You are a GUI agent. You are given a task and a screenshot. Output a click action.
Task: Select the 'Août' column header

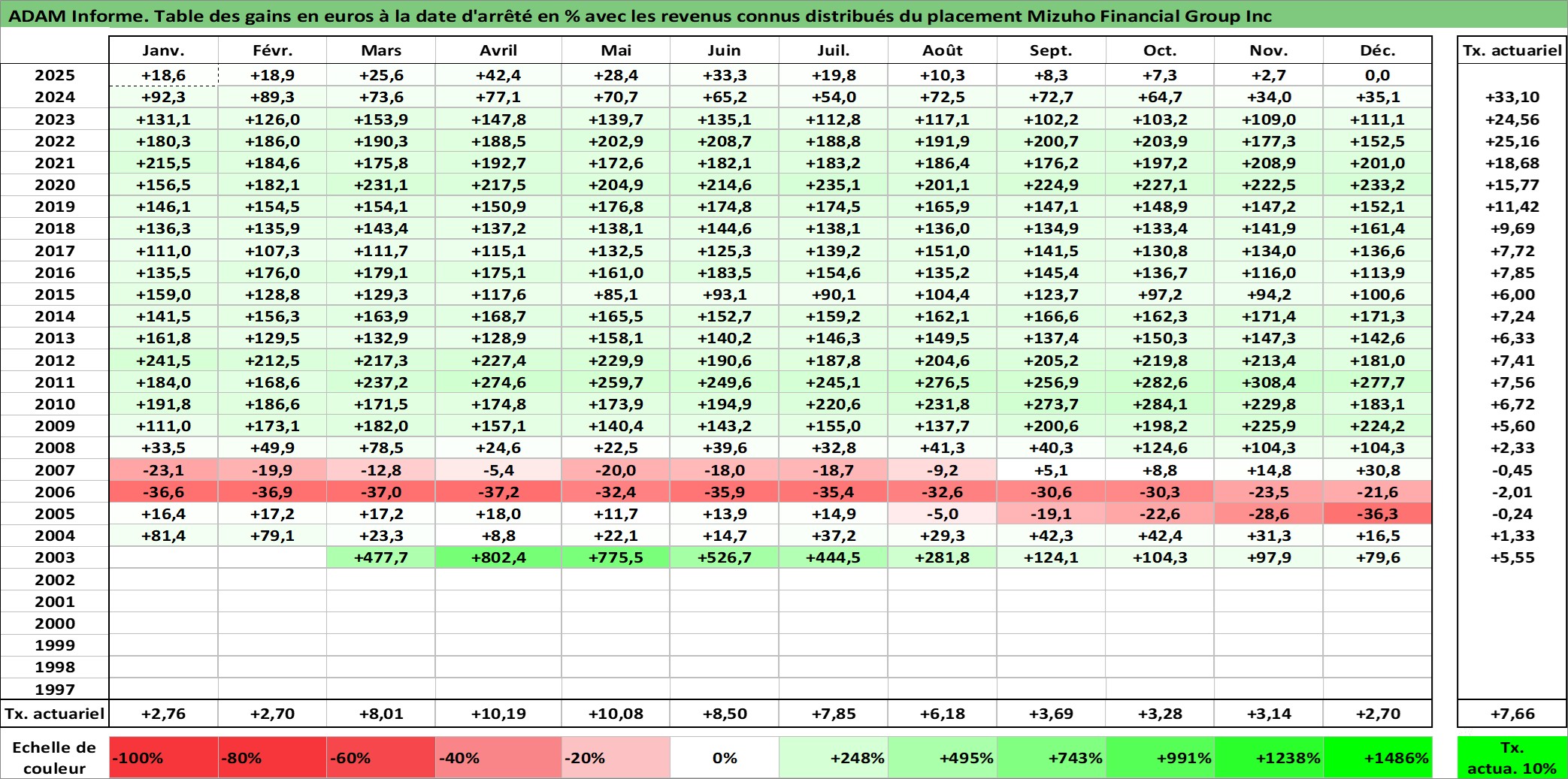[943, 50]
